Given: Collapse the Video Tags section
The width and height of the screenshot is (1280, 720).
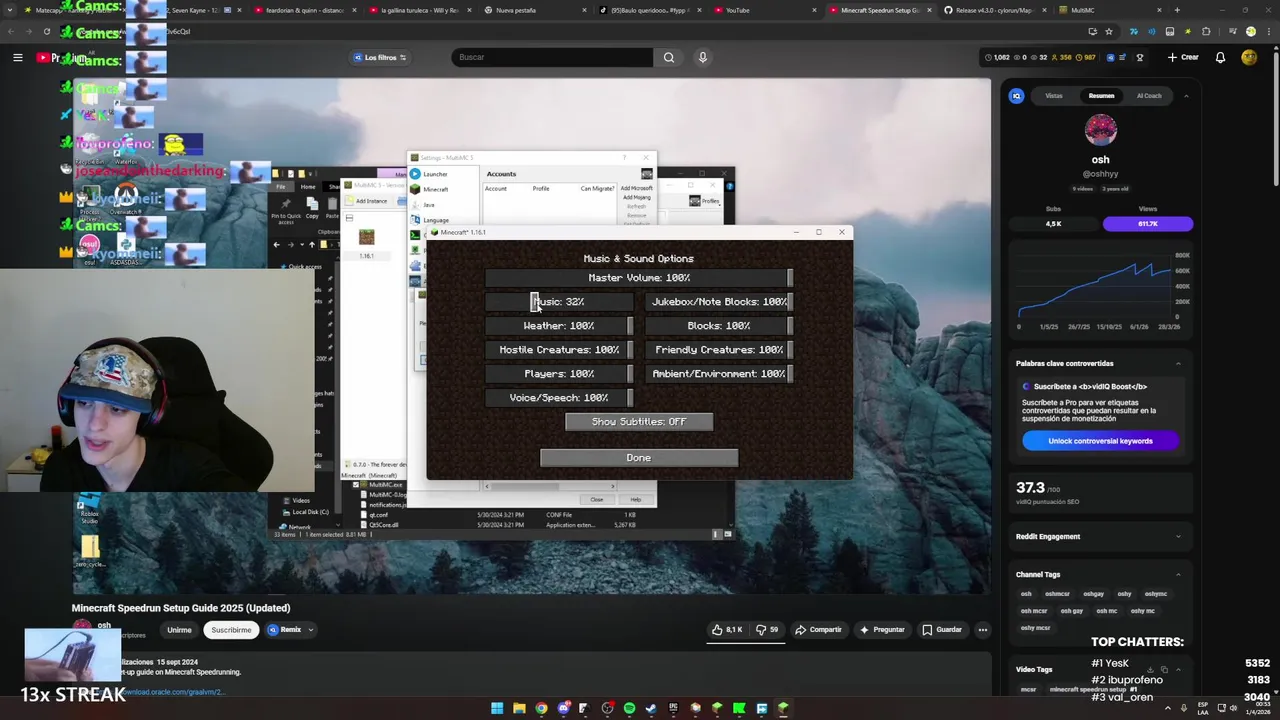Looking at the screenshot, I should point(1178,669).
